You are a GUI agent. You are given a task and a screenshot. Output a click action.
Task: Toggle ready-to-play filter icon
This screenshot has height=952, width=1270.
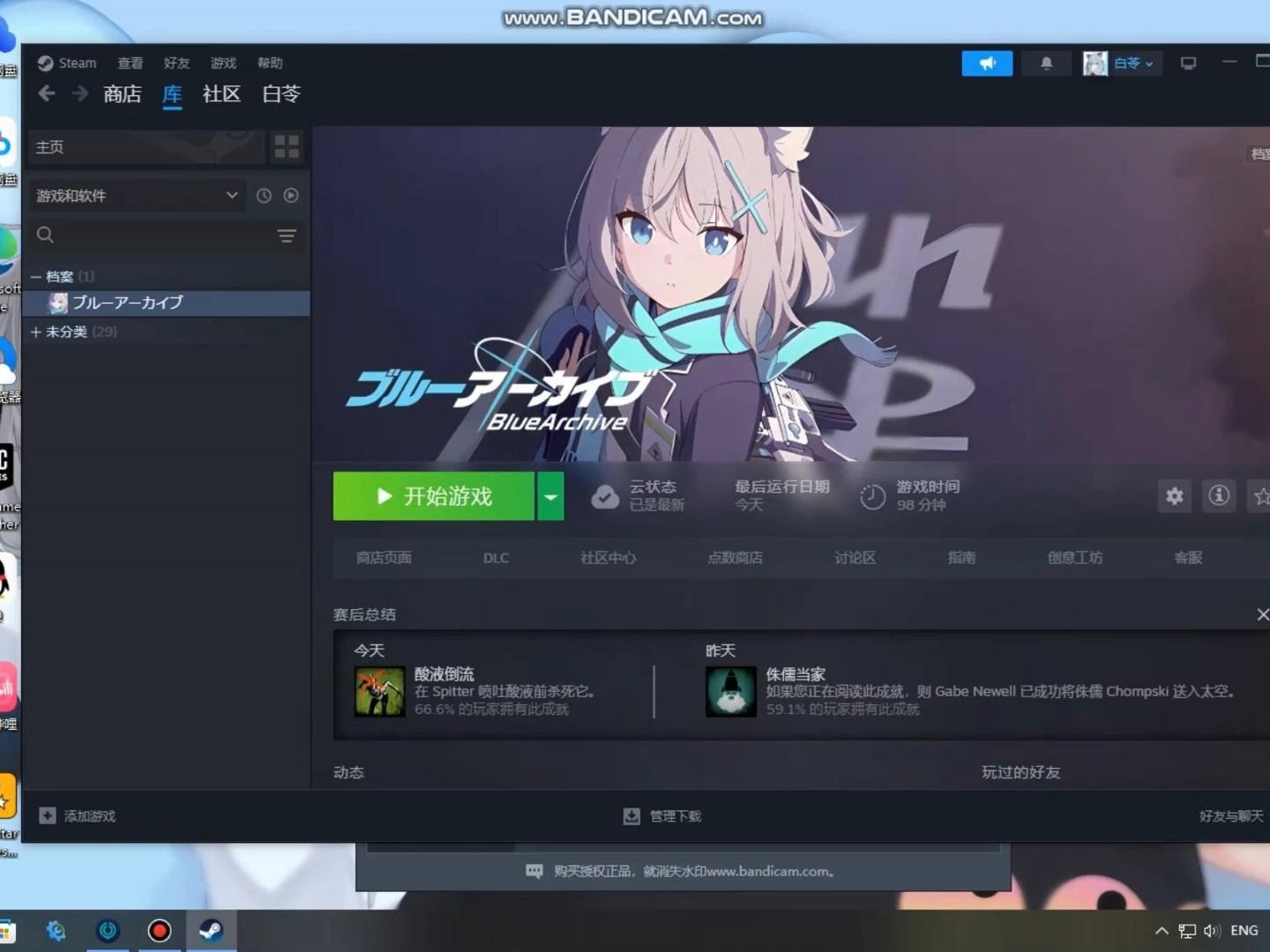pyautogui.click(x=291, y=196)
